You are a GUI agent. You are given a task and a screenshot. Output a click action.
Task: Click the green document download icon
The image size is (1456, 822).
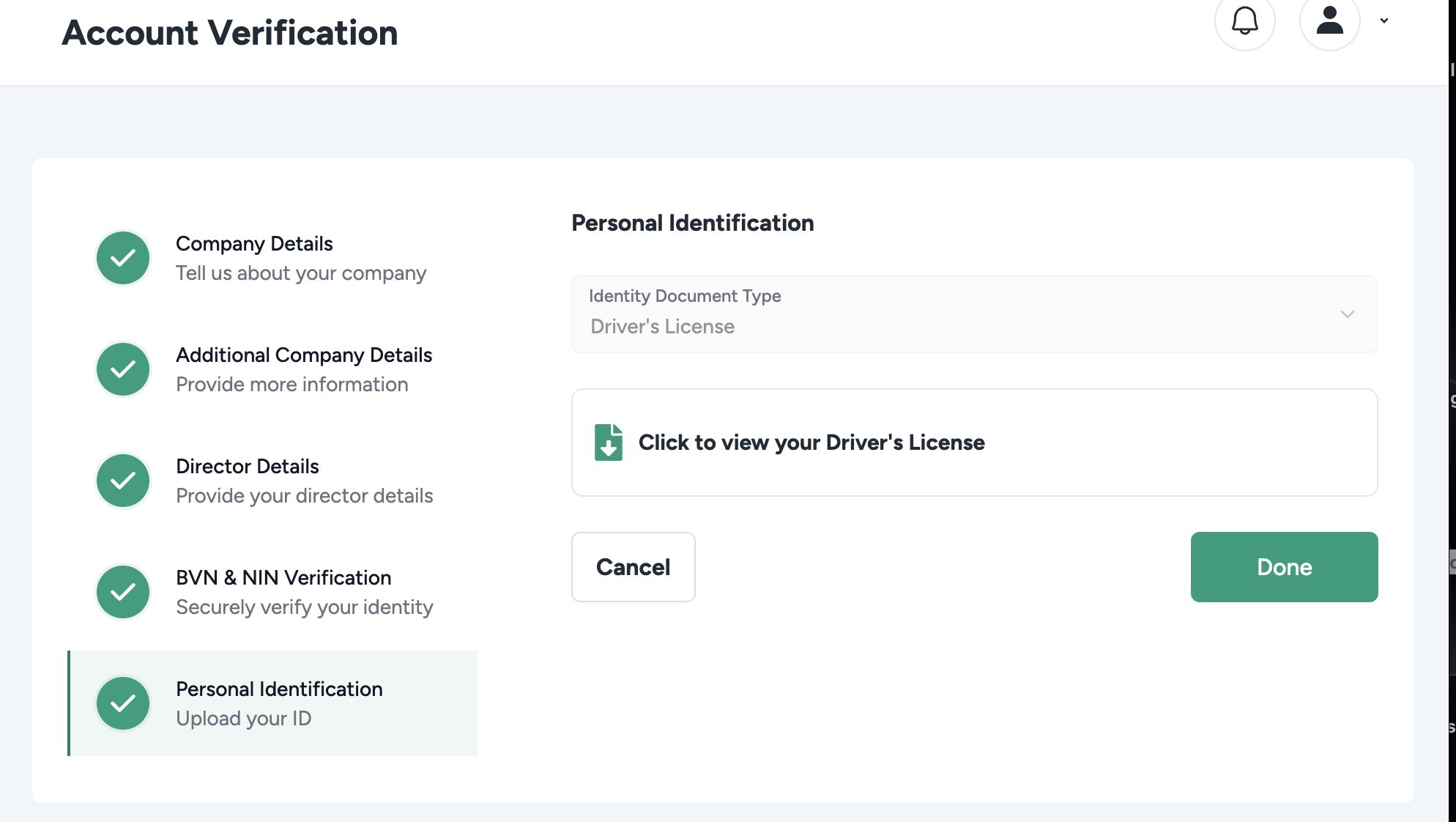[608, 443]
